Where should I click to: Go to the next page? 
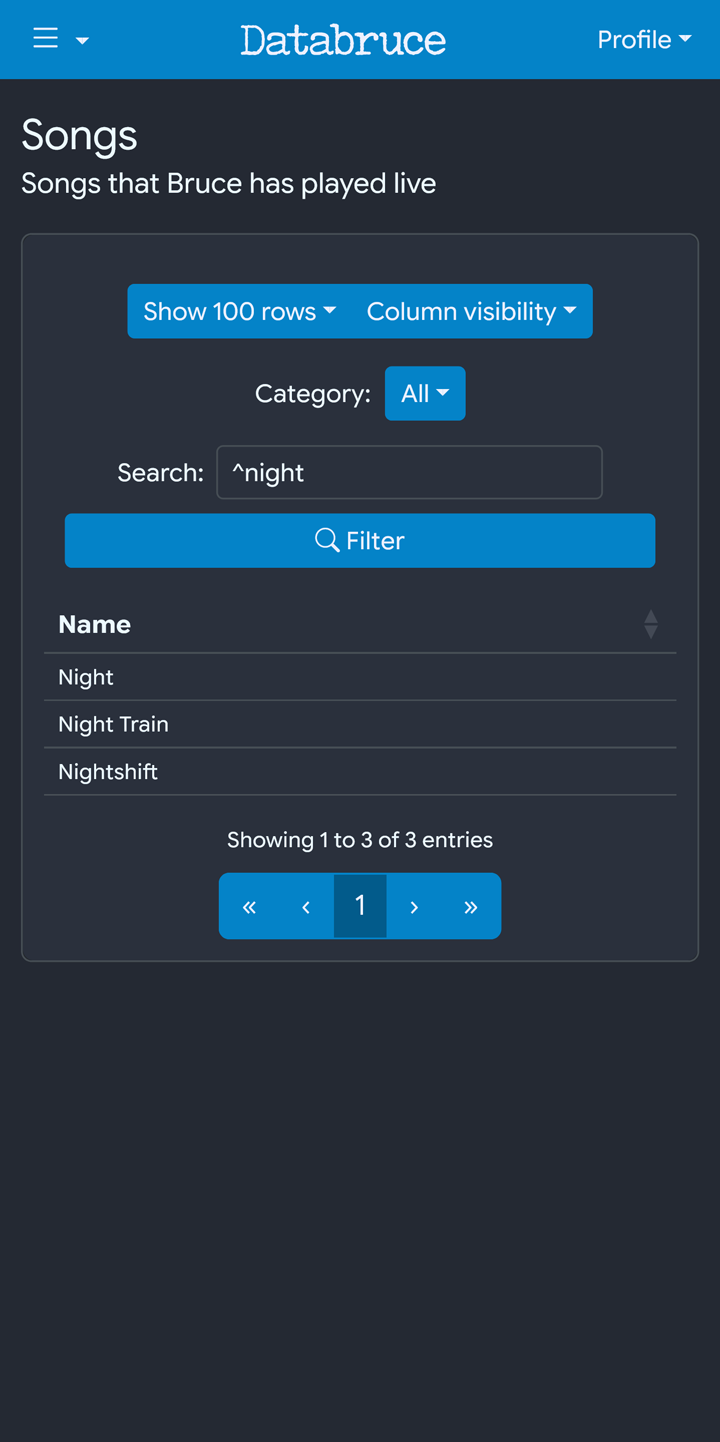pyautogui.click(x=414, y=907)
